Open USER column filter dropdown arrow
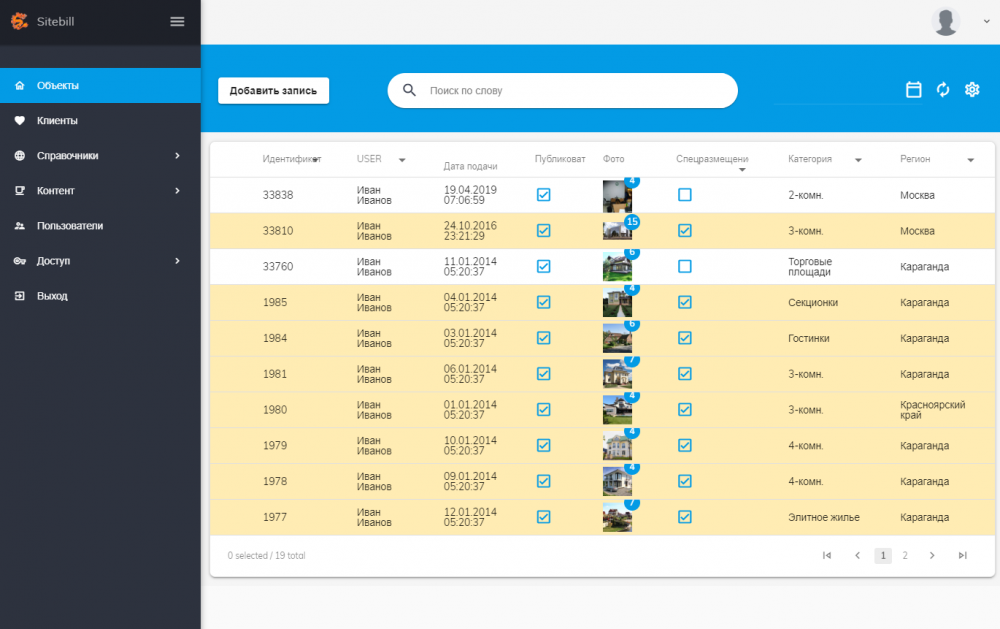This screenshot has height=629, width=1000. coord(402,160)
